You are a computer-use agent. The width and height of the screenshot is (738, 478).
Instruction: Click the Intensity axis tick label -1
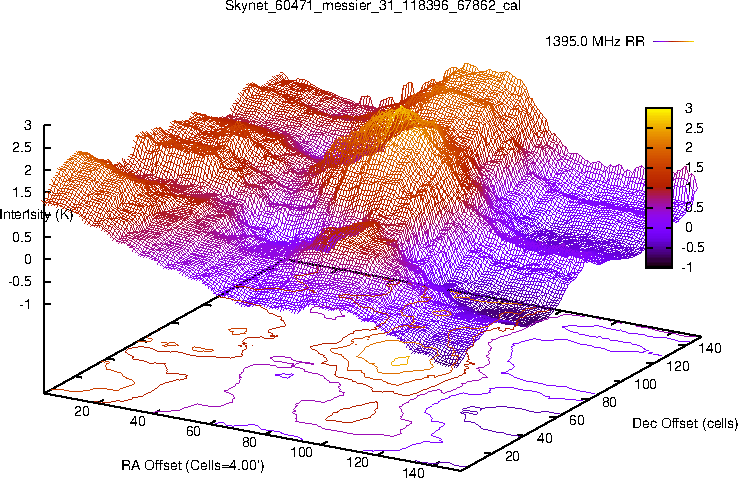pyautogui.click(x=25, y=304)
